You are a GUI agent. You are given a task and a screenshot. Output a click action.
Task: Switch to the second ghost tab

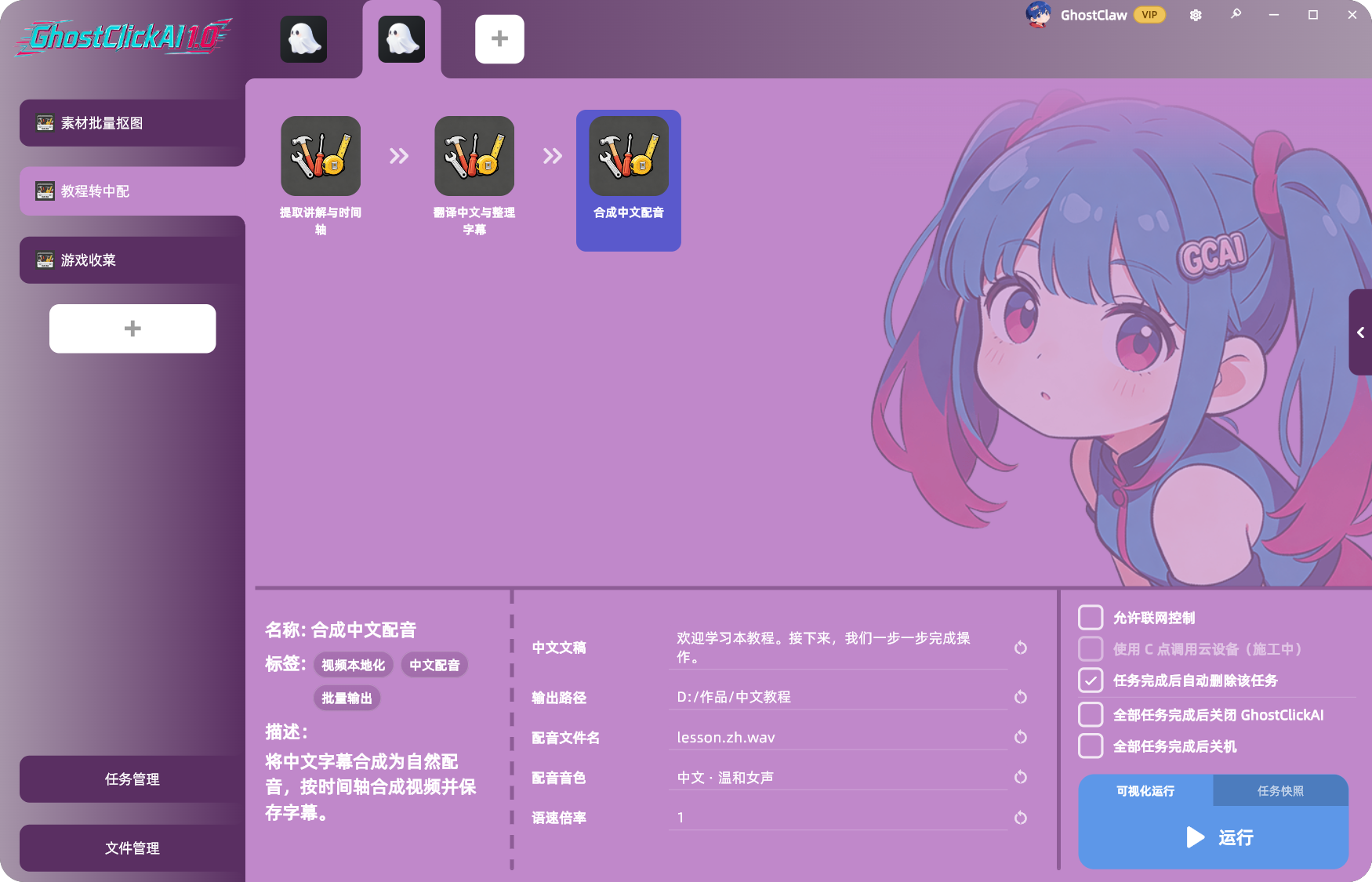401,38
